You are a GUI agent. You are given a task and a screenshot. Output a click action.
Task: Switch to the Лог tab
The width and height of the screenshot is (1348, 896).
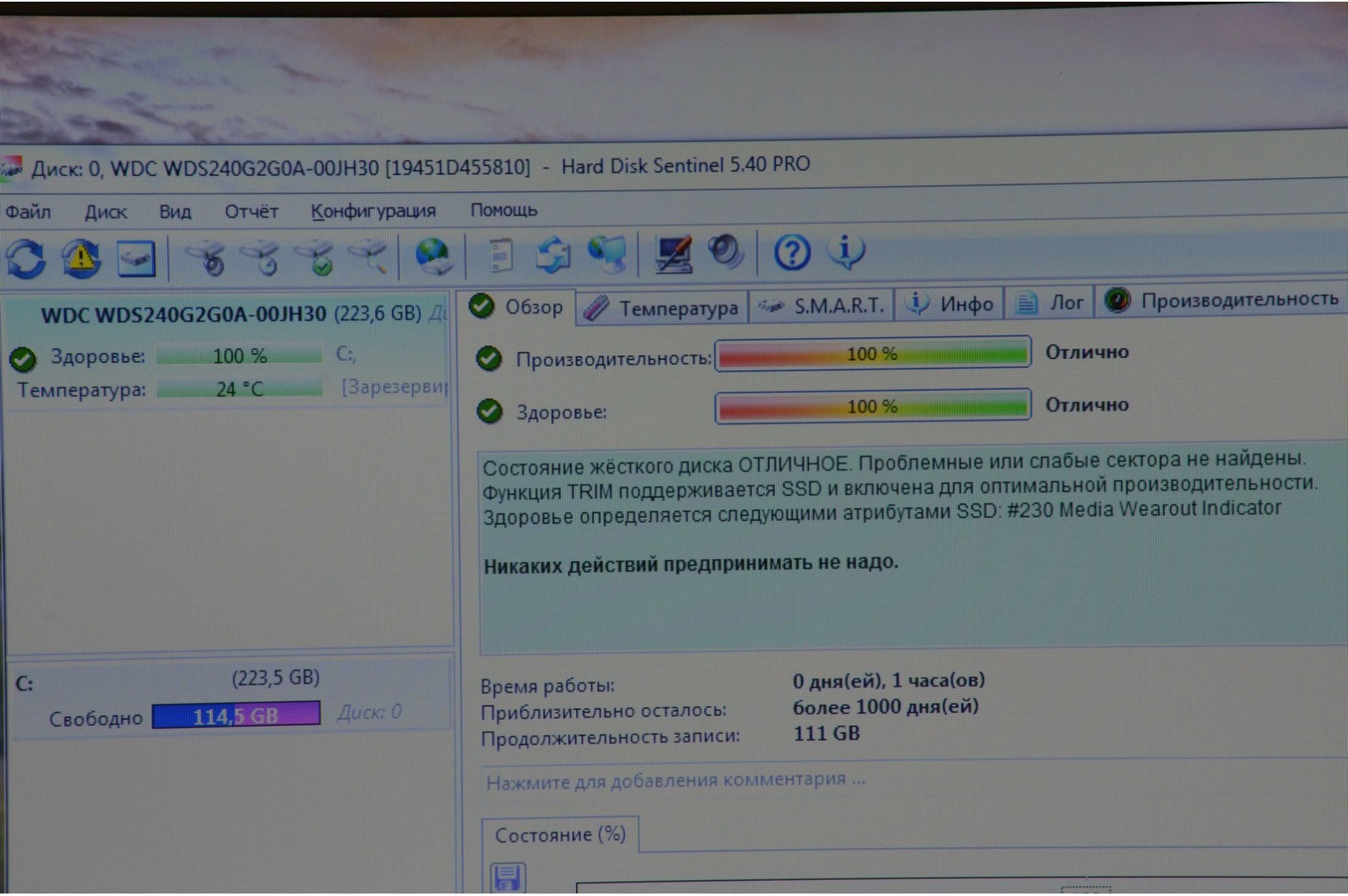coord(1050,303)
